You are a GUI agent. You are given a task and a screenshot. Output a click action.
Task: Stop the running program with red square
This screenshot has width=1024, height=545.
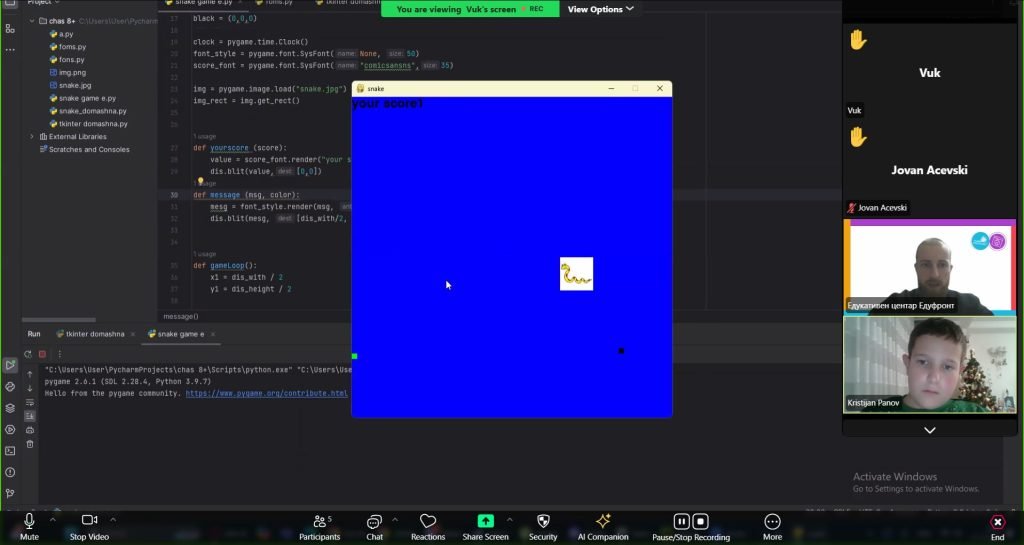coord(42,354)
